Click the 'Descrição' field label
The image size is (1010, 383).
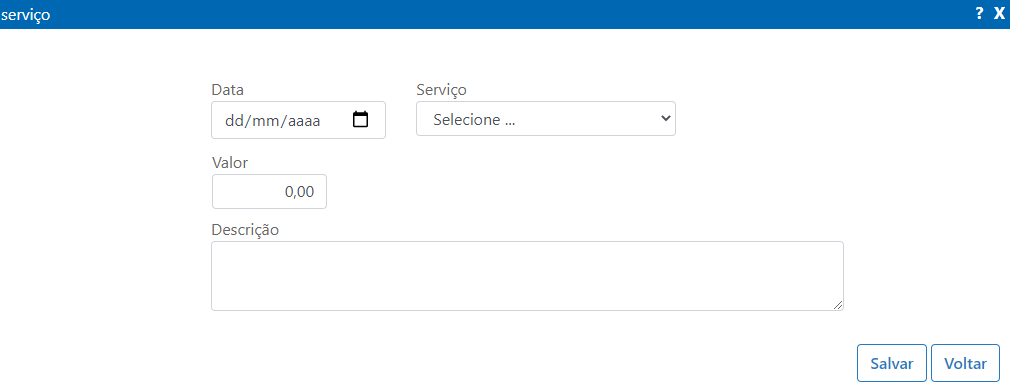coord(245,230)
